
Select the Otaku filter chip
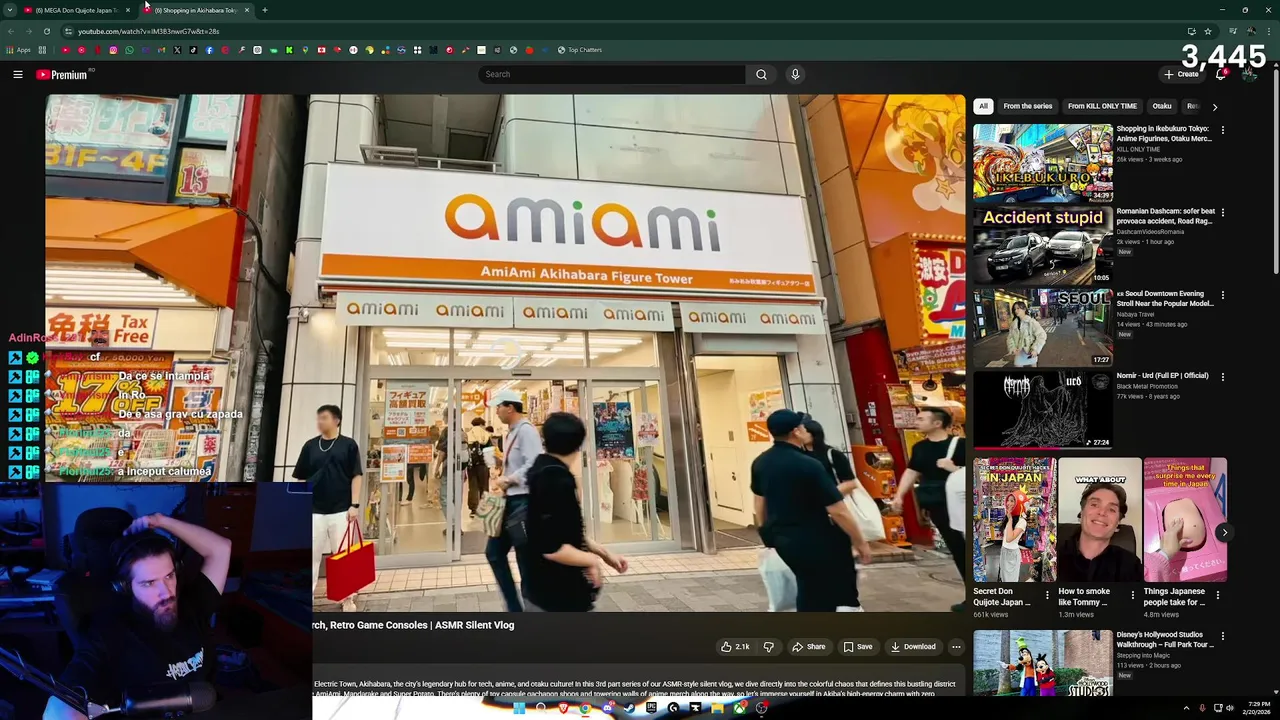[x=1162, y=106]
